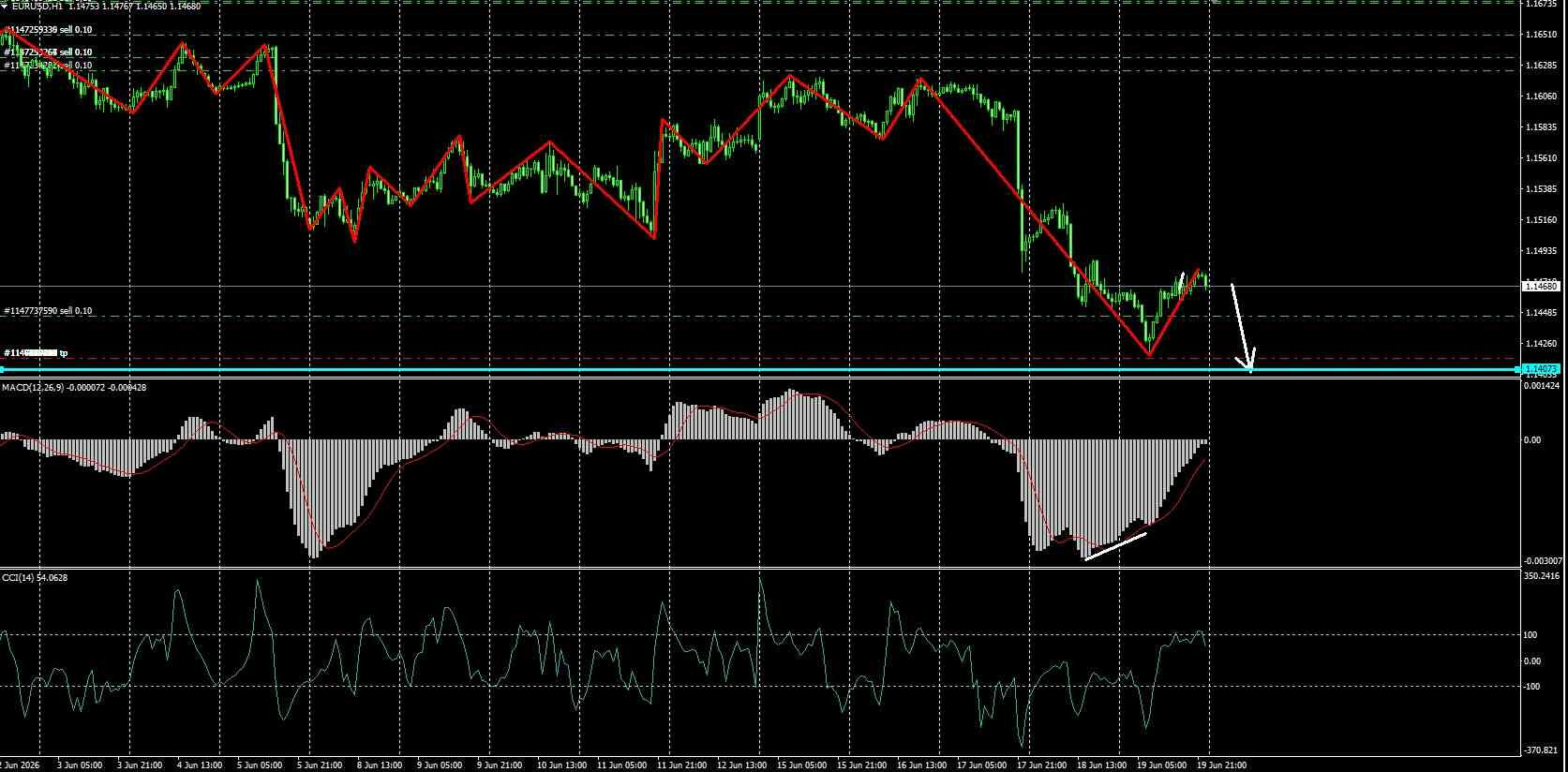Screen dimensions: 1568x772
Task: Click the 1.15610 price axis label
Action: 1542,158
